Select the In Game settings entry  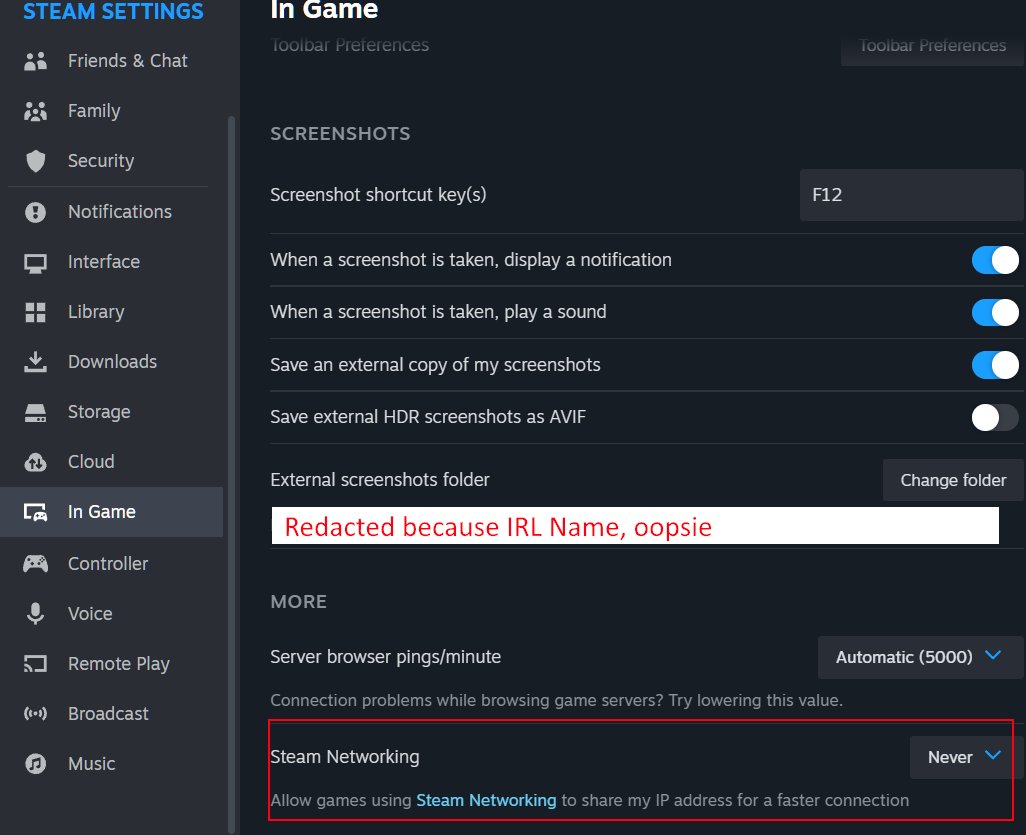click(111, 512)
